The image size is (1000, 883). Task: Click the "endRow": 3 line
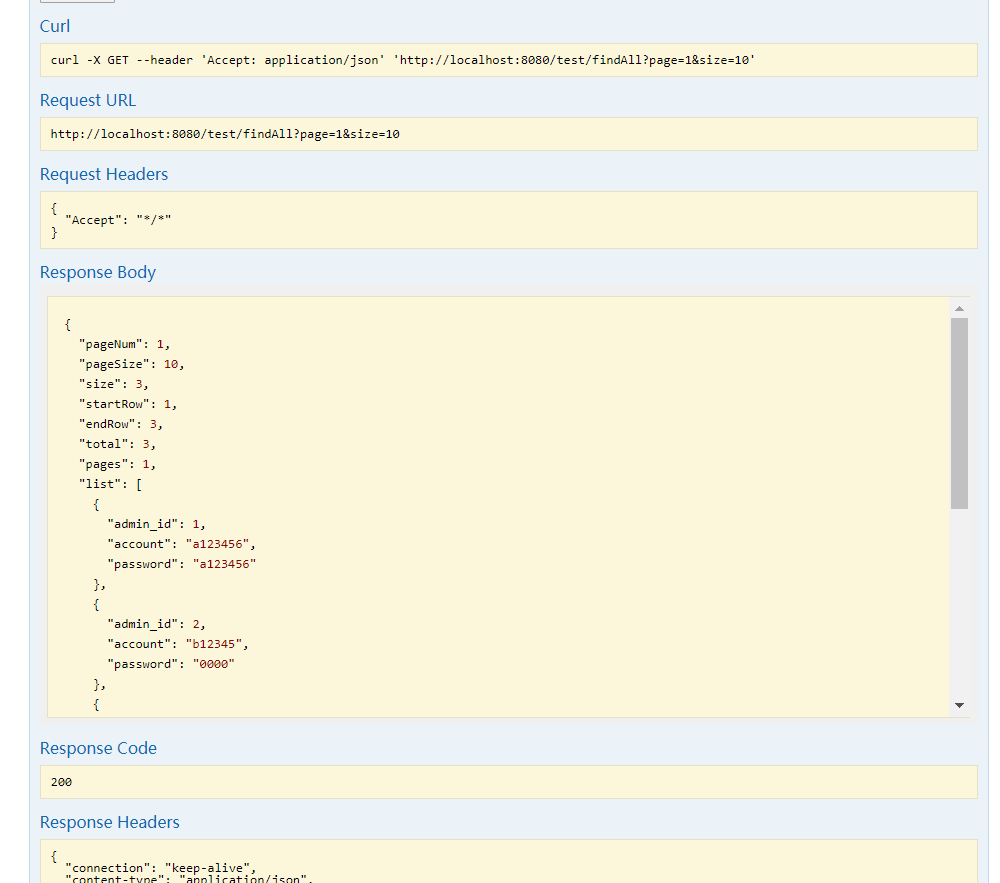121,424
